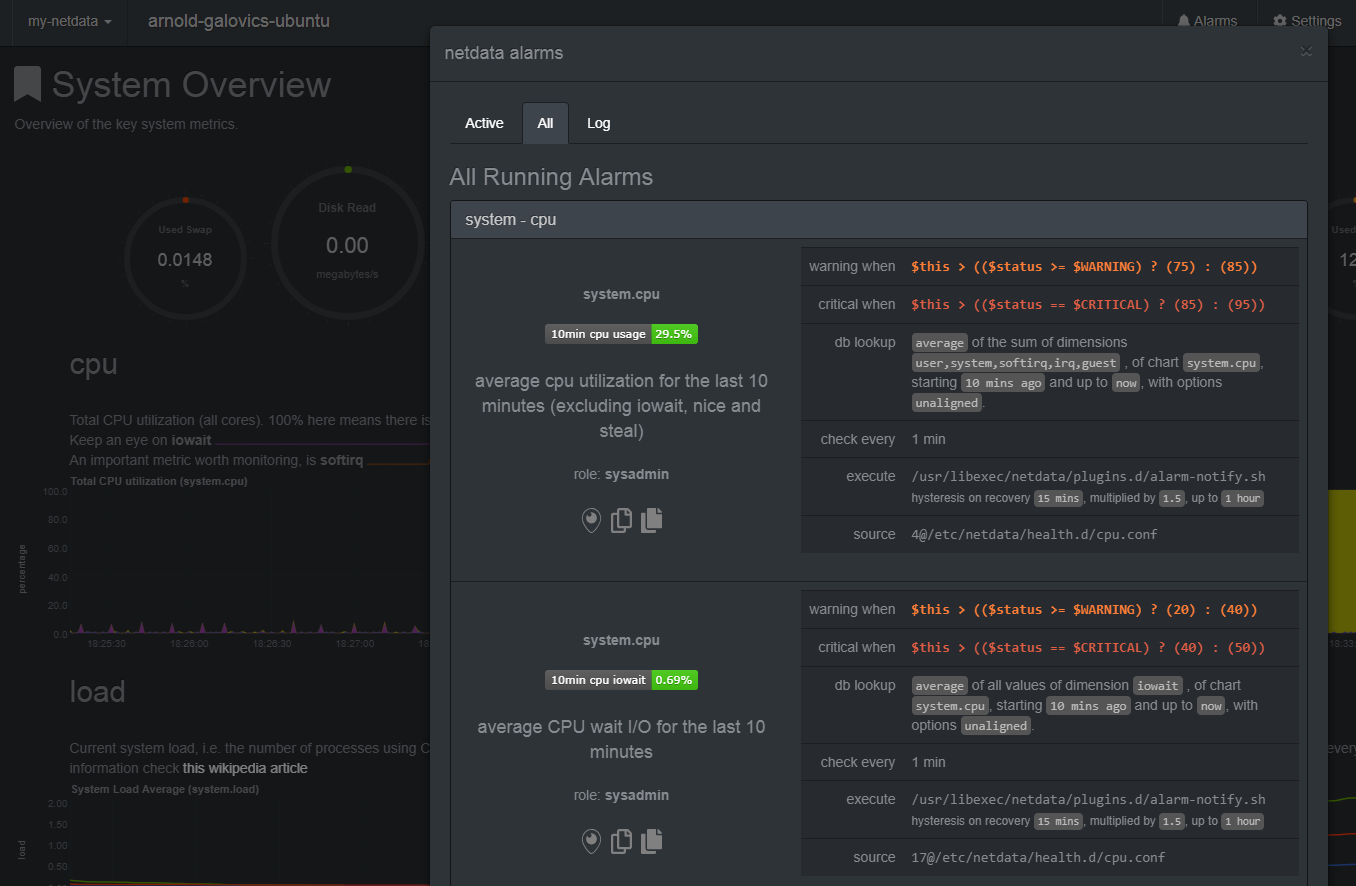
Task: Click the 10min cpu iowait 0.69% badge
Action: 621,680
